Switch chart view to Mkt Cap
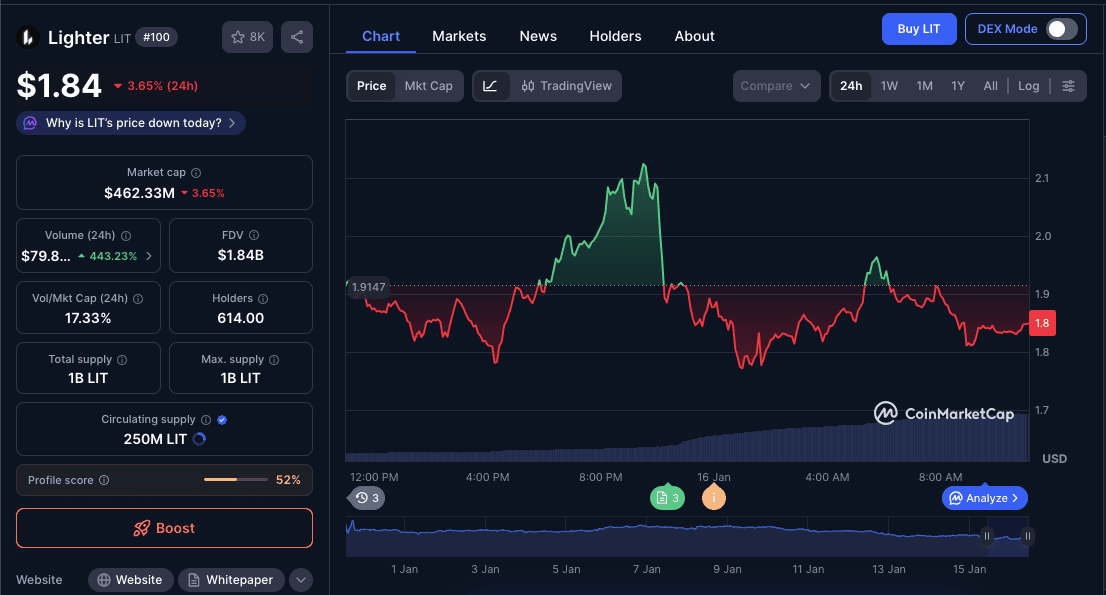 429,86
